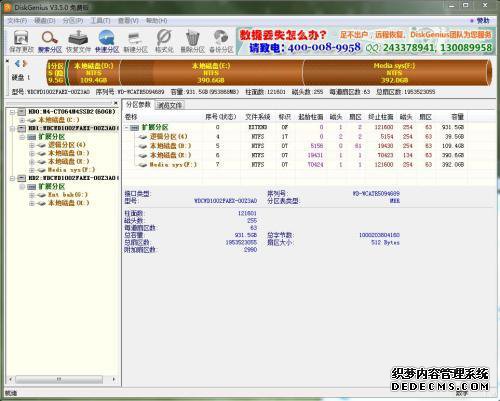Click the data loss advertisement banner

(366, 41)
